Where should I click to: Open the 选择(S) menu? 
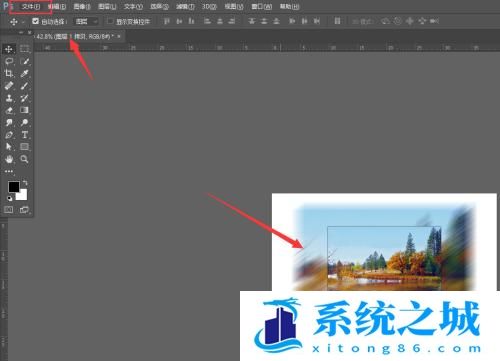[159, 6]
